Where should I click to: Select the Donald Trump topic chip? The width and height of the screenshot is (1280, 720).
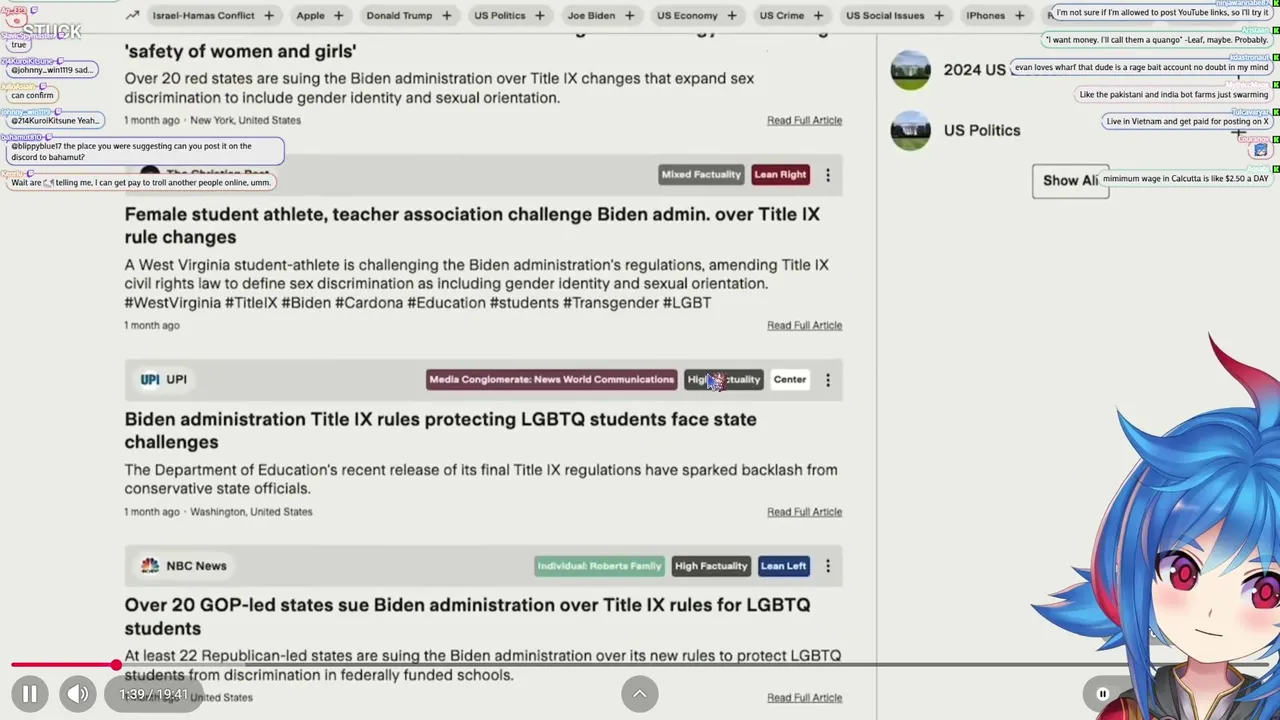(399, 15)
